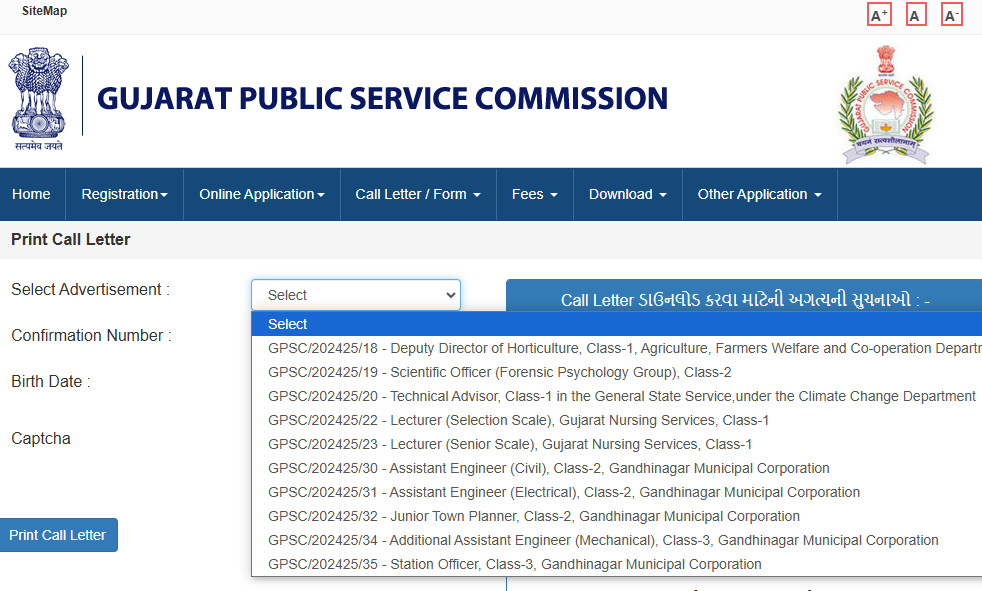Image resolution: width=982 pixels, height=591 pixels.
Task: Open the Other Application menu
Action: tap(759, 194)
